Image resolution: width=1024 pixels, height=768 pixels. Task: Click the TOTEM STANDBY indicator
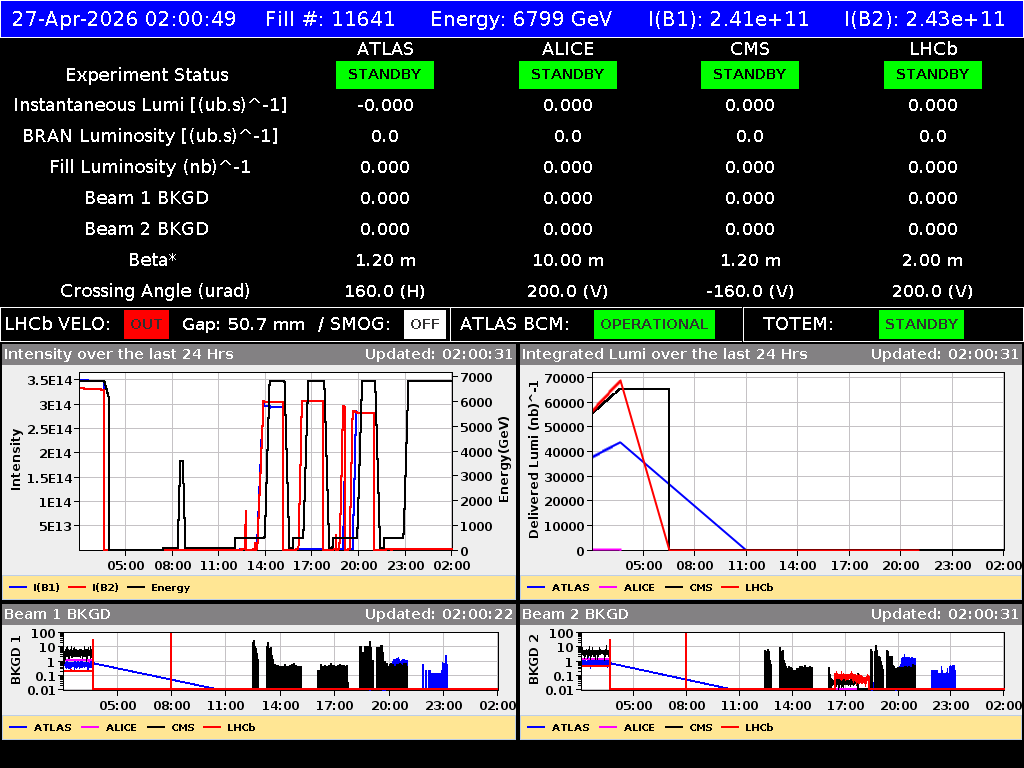click(921, 324)
